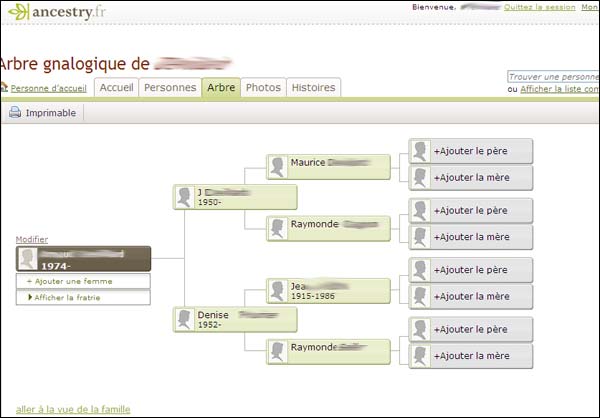
Task: Open the Modifier link above root person
Action: click(32, 239)
